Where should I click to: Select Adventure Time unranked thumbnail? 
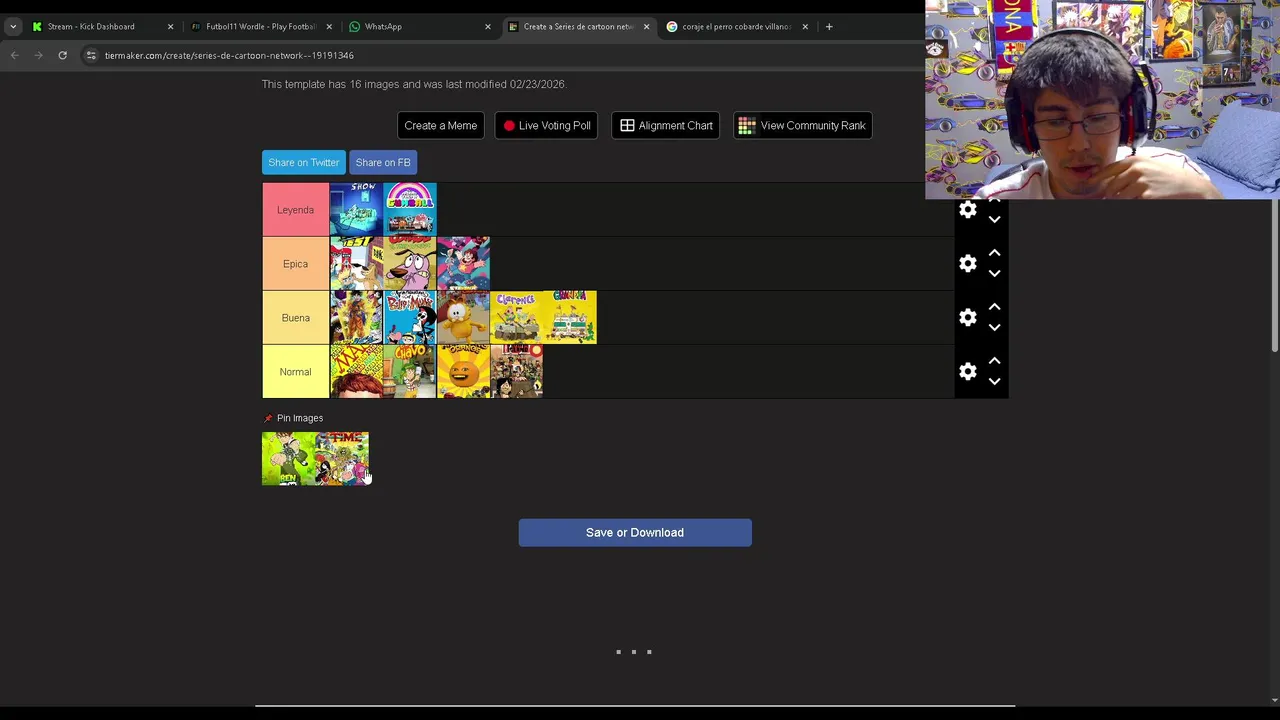[x=342, y=459]
